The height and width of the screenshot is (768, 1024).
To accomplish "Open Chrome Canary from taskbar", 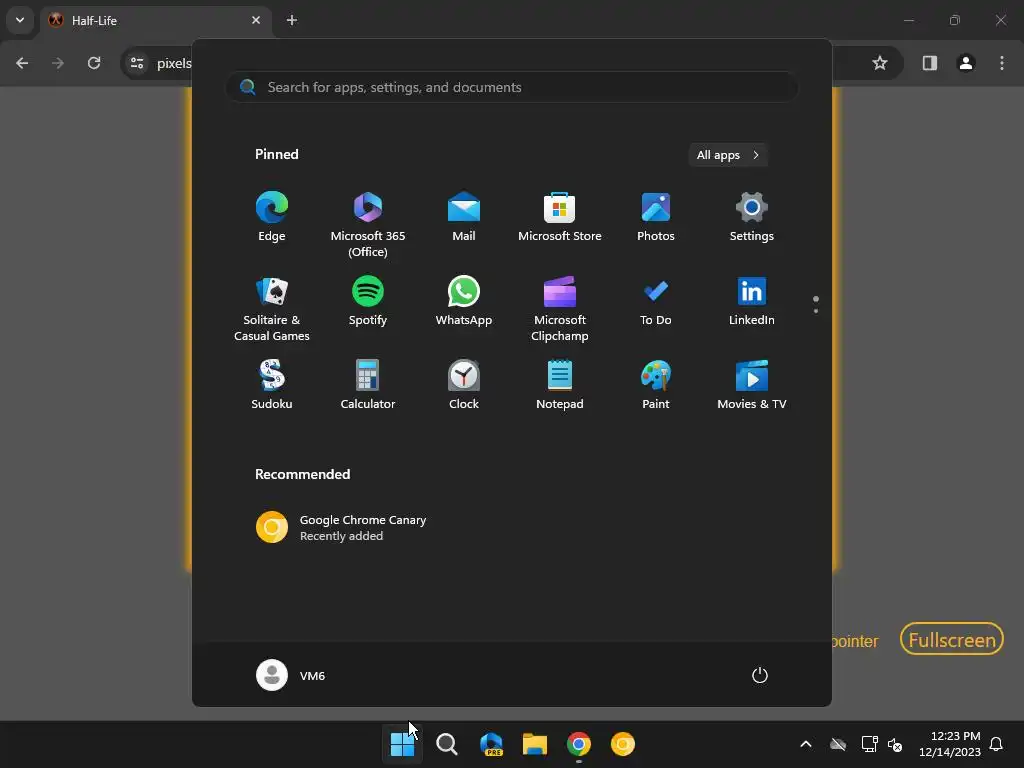I will (622, 744).
